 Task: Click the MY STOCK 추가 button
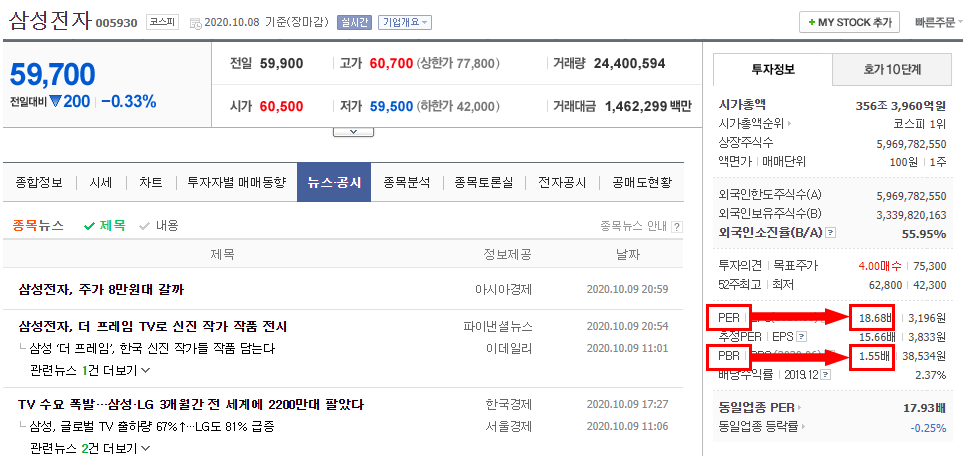click(x=850, y=23)
